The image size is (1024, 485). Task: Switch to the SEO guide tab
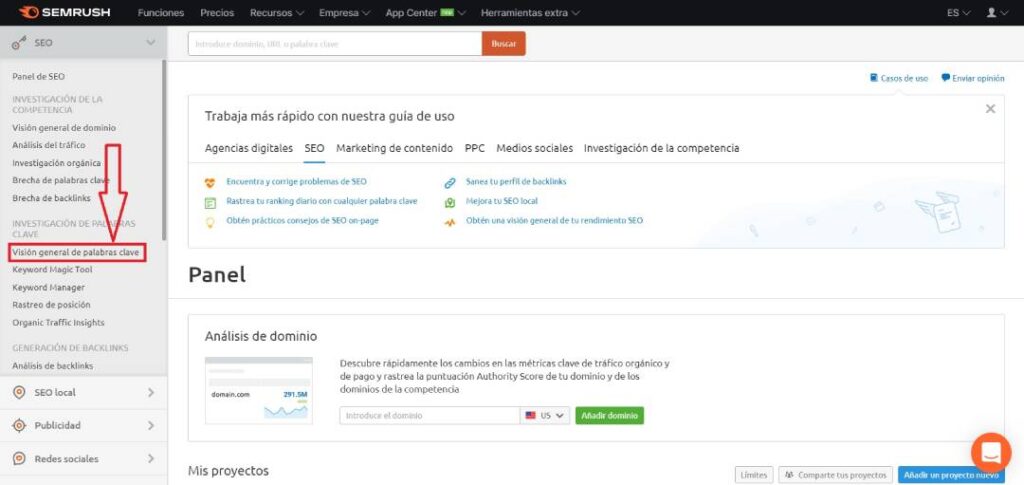click(x=314, y=148)
